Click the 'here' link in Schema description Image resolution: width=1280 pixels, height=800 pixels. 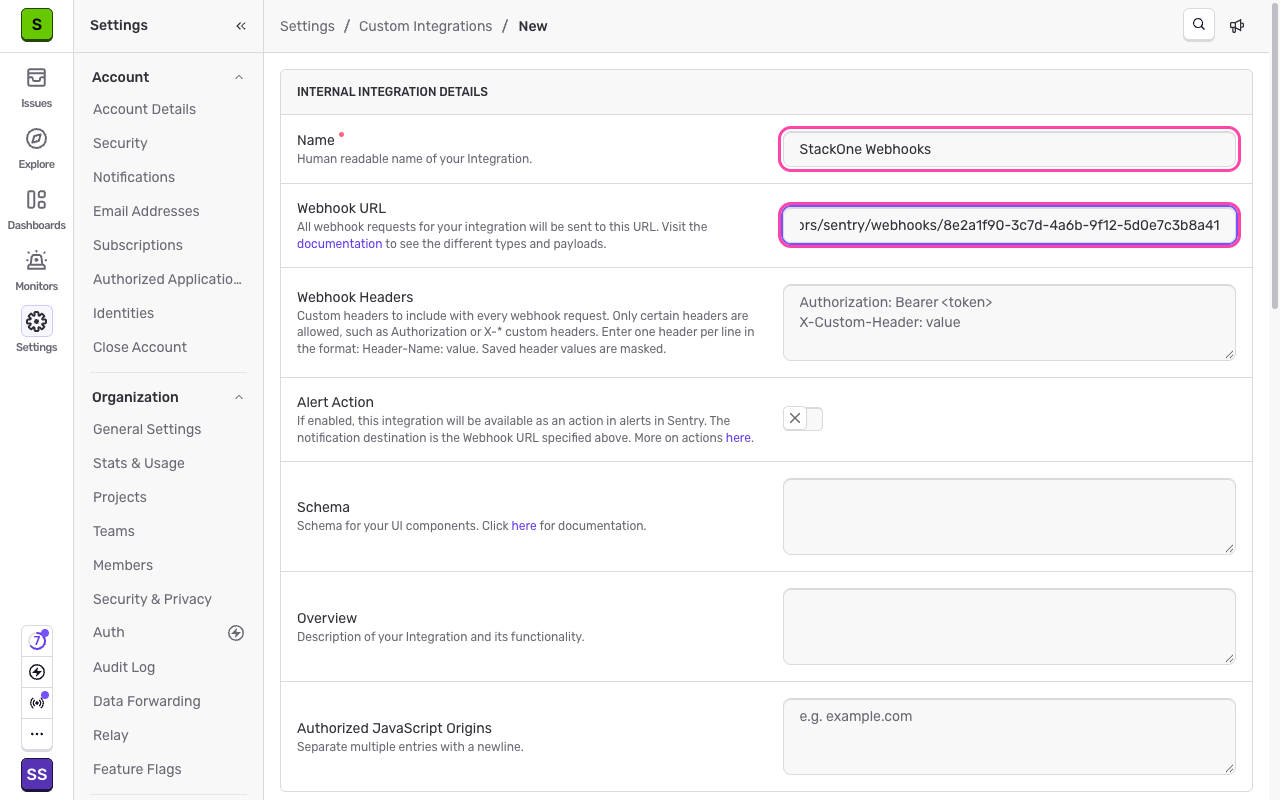tap(524, 526)
